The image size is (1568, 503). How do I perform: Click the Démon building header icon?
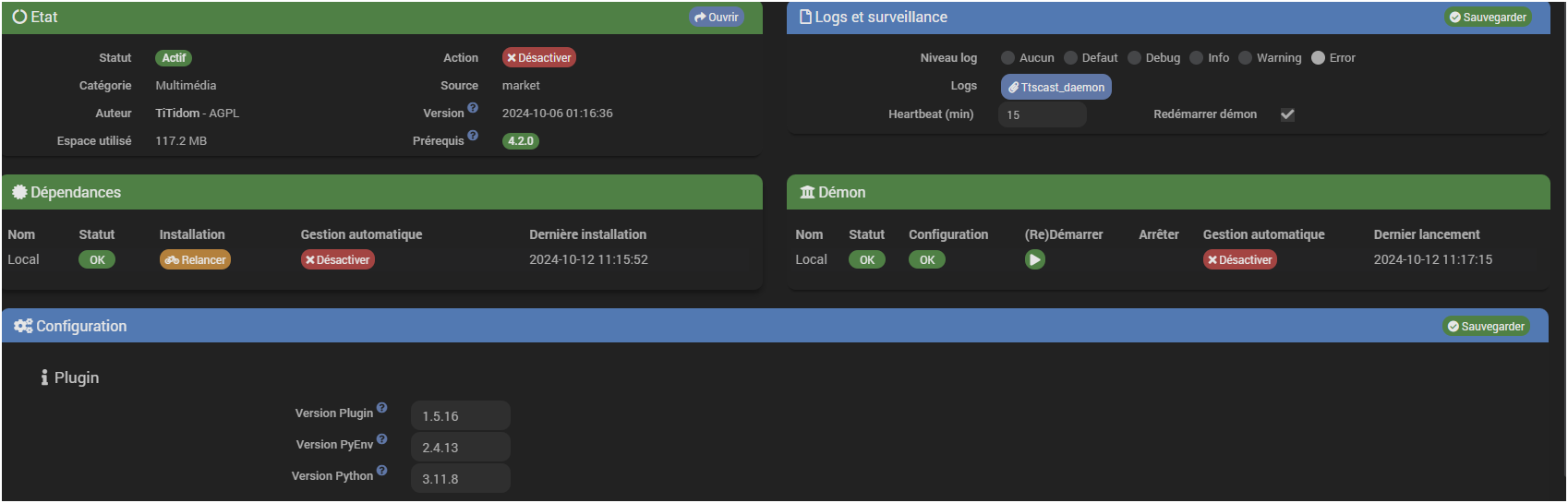(x=807, y=192)
